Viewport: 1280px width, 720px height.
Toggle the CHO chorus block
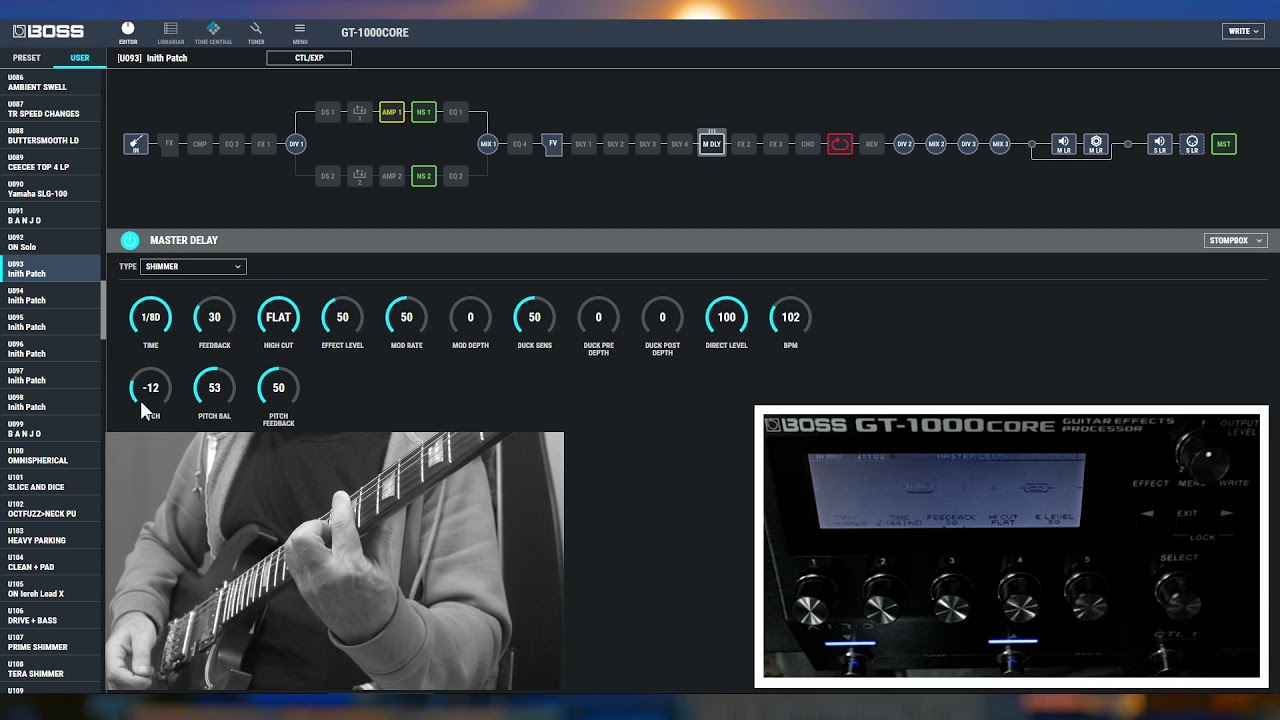808,144
